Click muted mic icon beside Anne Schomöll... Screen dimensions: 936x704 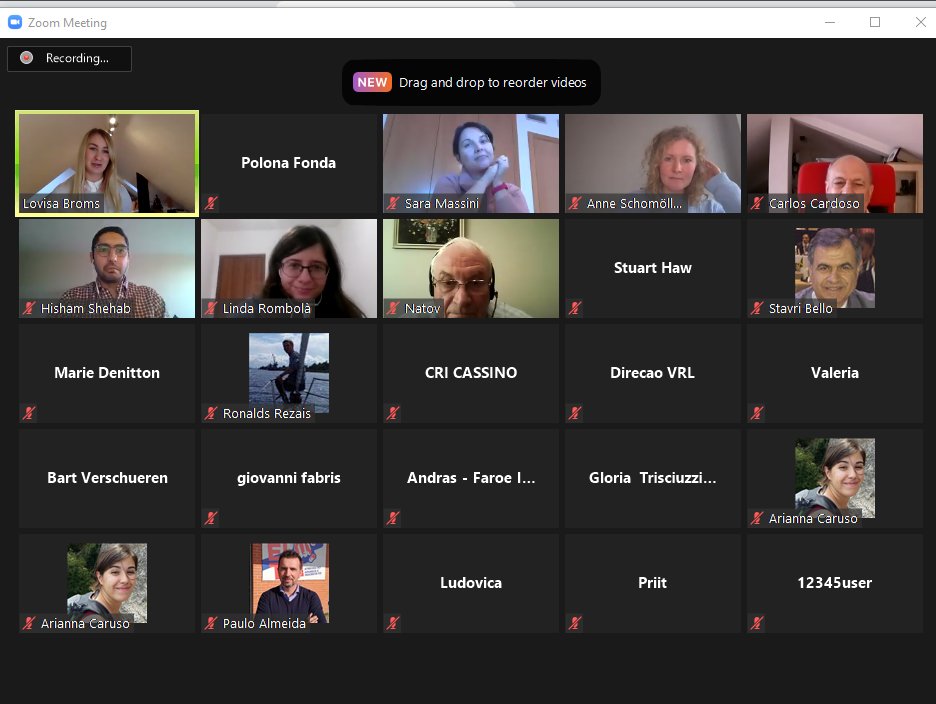(575, 203)
